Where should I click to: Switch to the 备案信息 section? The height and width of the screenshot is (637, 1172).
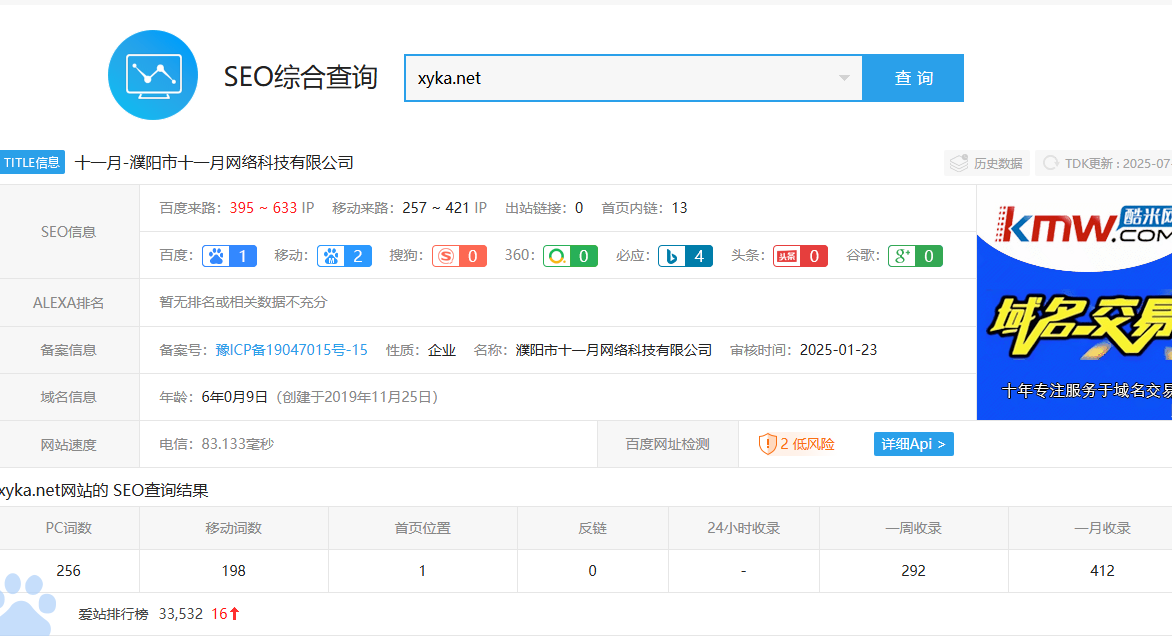pos(69,350)
